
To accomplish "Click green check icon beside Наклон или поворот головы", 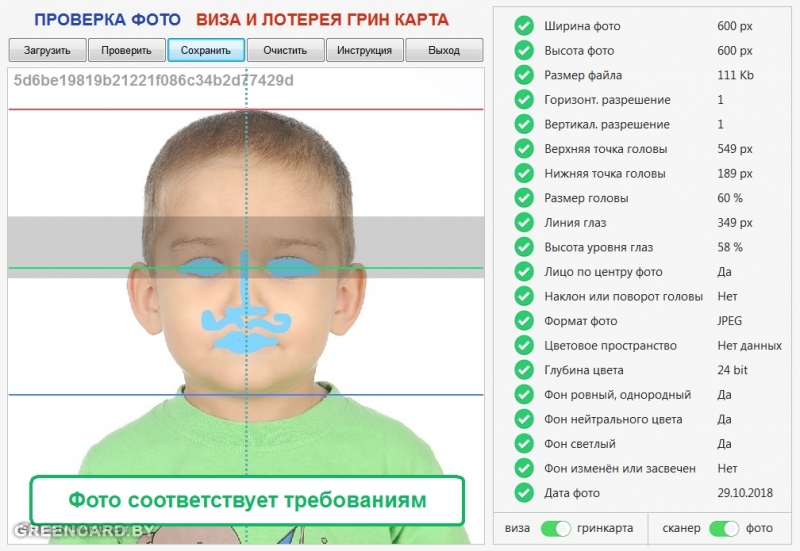I will 524,296.
